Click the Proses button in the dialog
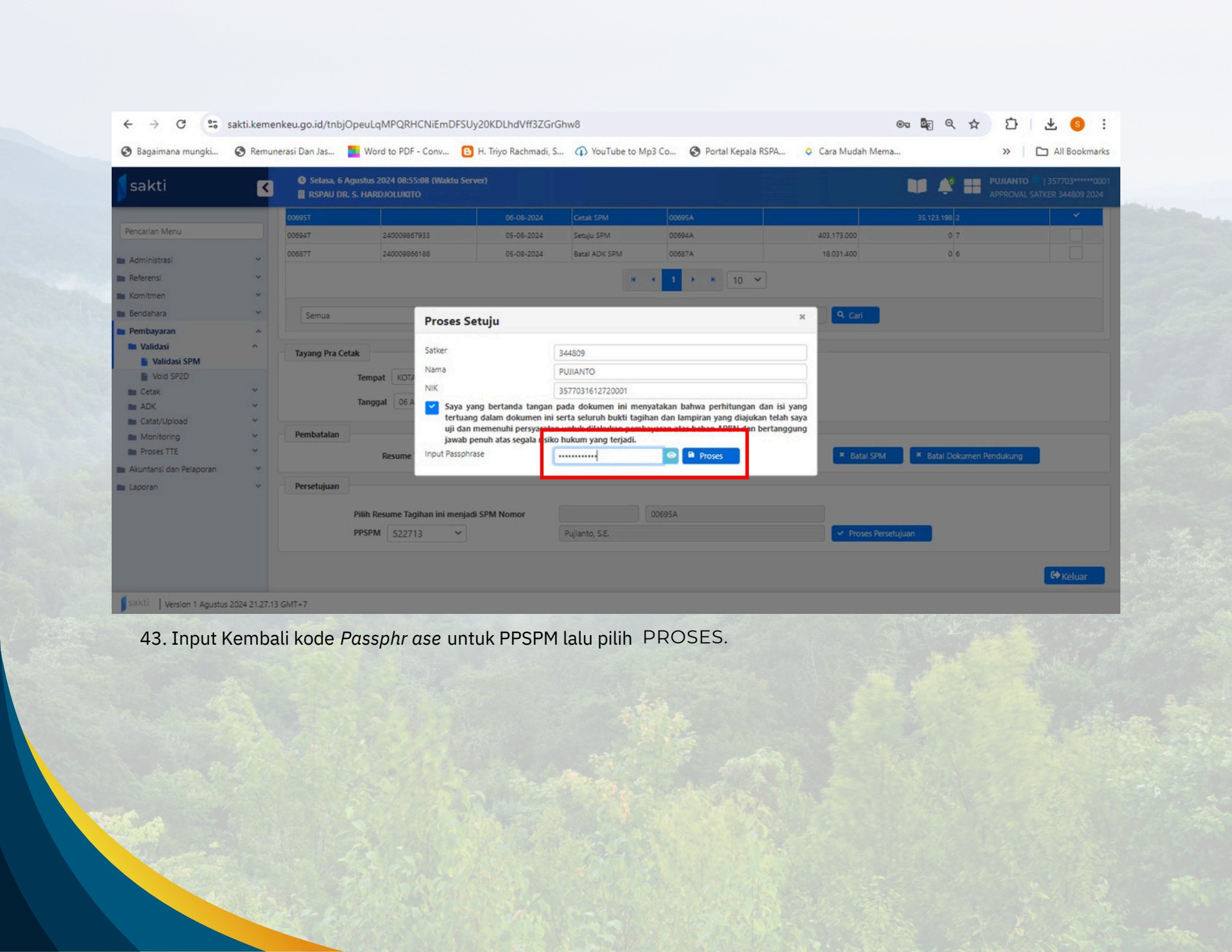Image resolution: width=1232 pixels, height=952 pixels. (710, 455)
